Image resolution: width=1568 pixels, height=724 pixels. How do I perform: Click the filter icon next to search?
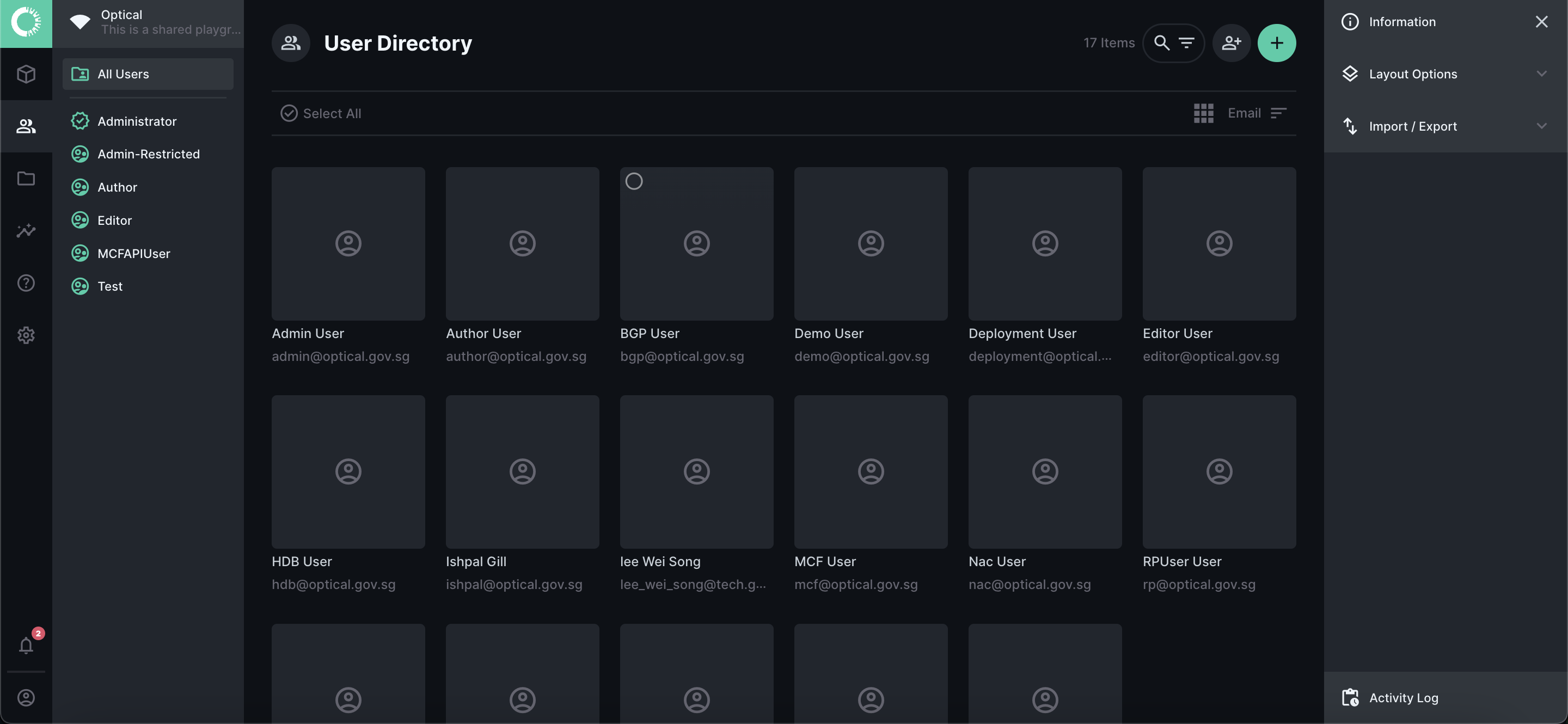pyautogui.click(x=1188, y=42)
